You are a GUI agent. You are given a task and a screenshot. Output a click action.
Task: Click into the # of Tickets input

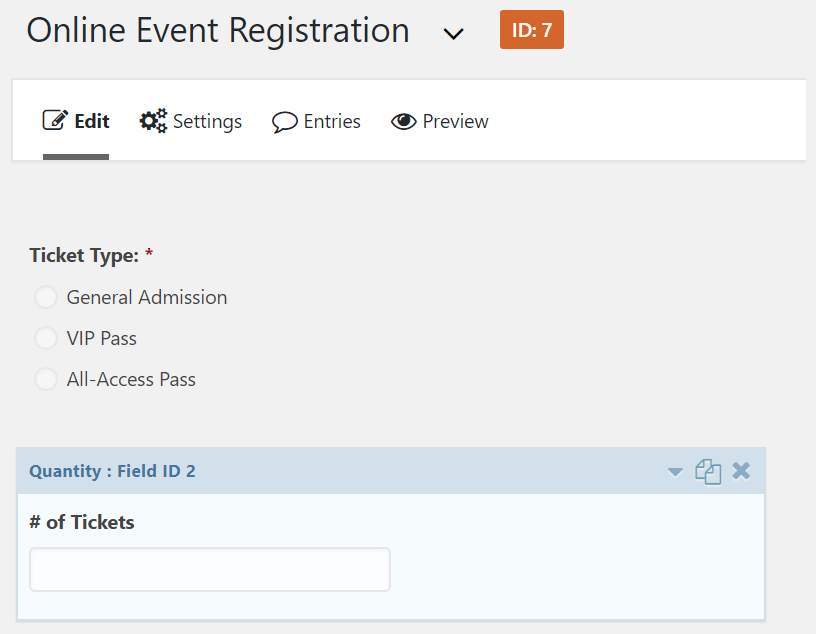pyautogui.click(x=210, y=569)
